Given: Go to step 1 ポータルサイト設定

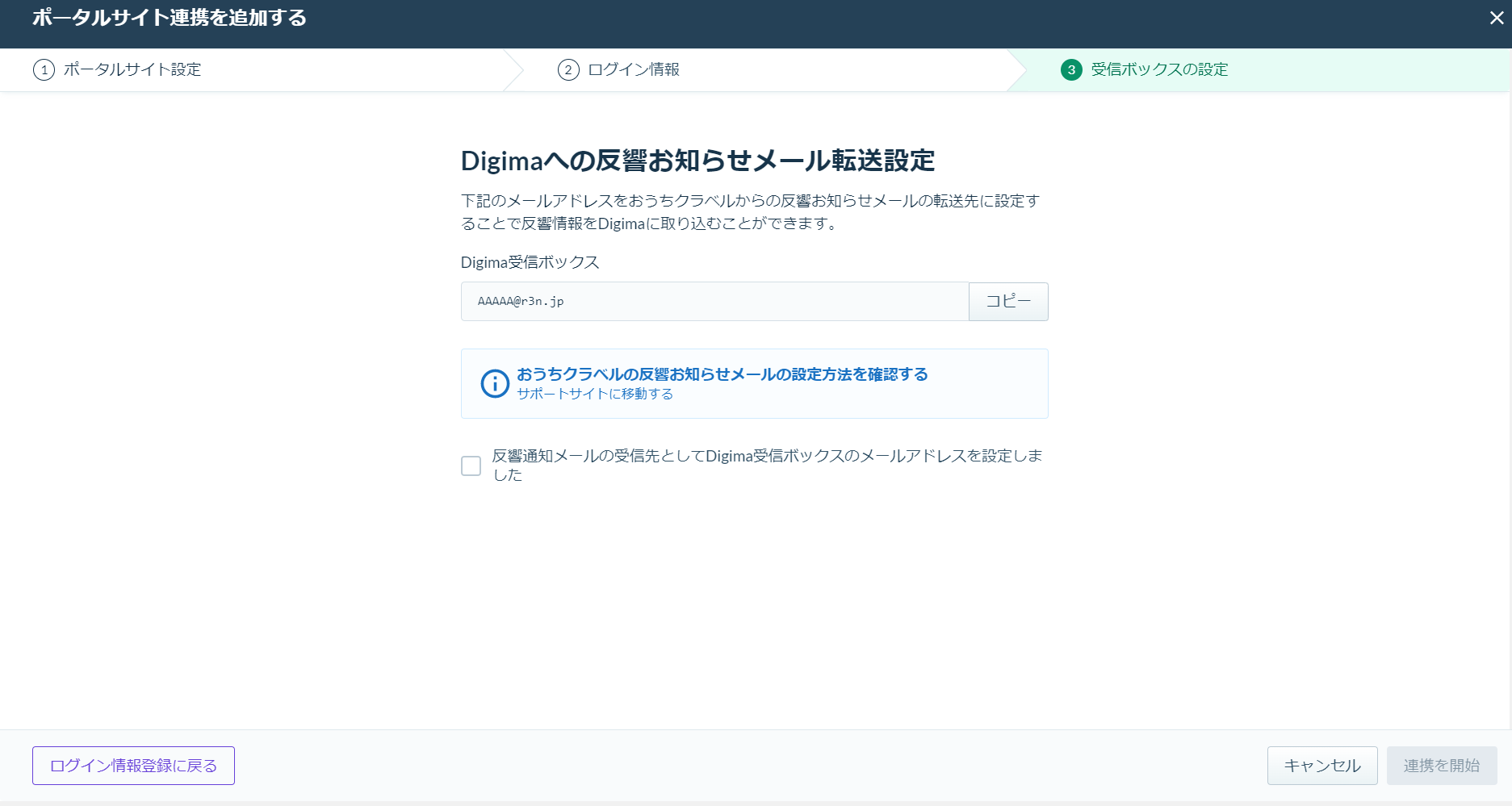Looking at the screenshot, I should tap(117, 69).
